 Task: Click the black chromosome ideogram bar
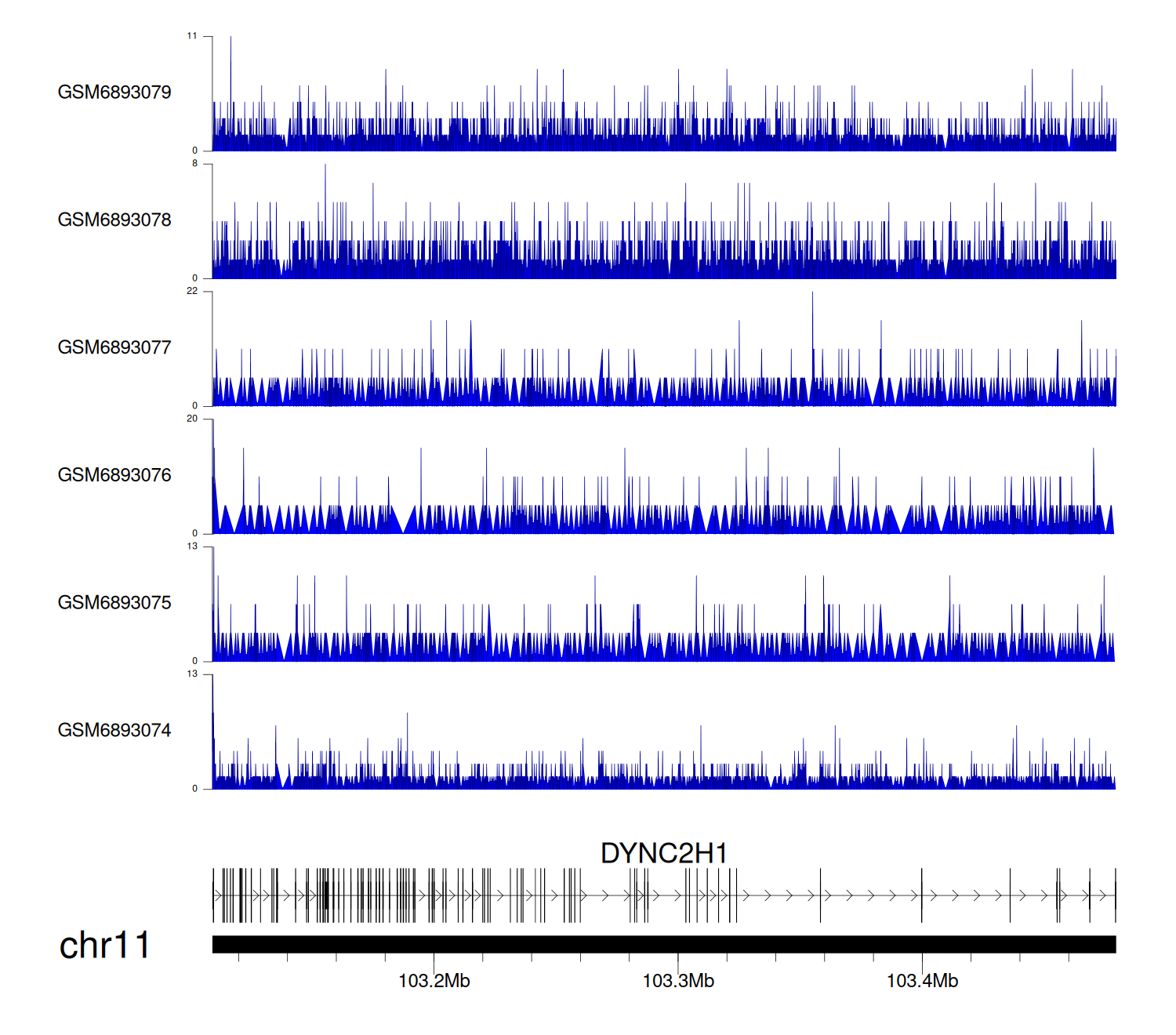(663, 944)
